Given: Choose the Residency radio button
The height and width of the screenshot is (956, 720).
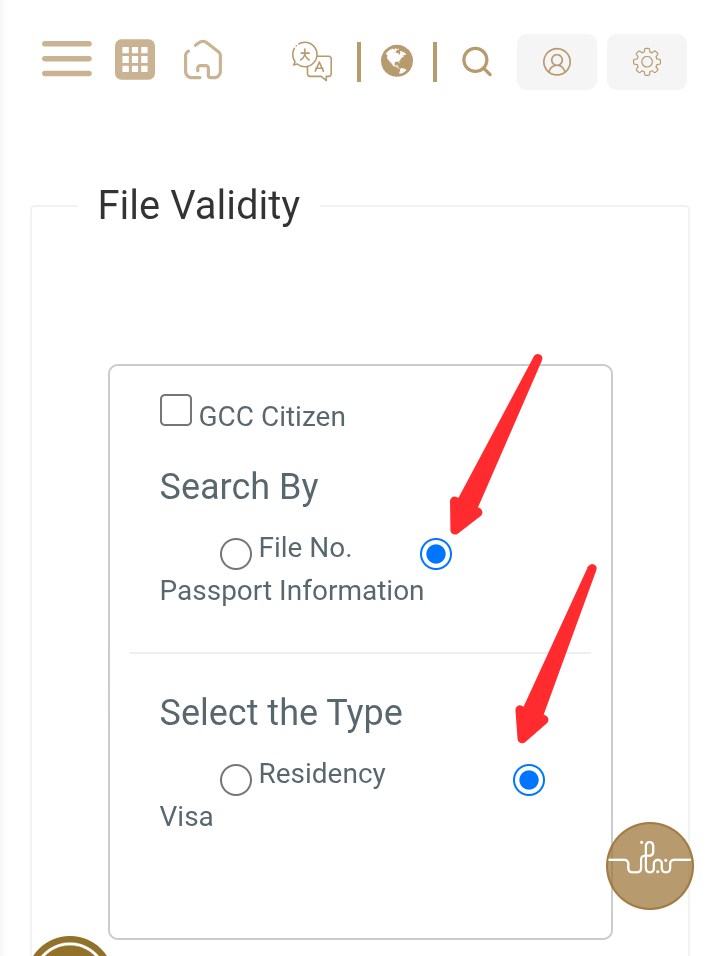Looking at the screenshot, I should [x=236, y=780].
